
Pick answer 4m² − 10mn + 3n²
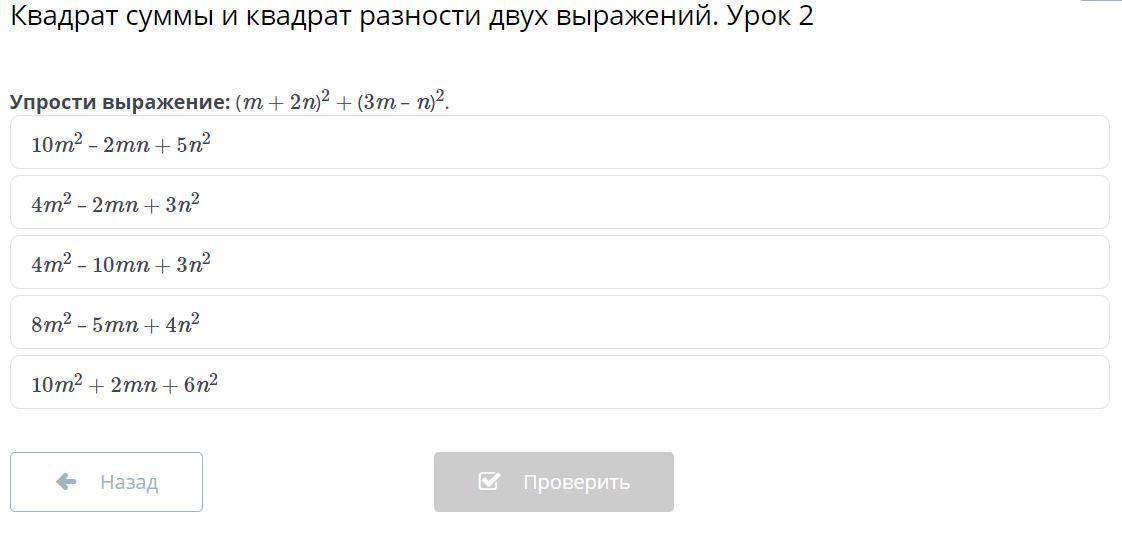[x=560, y=263]
